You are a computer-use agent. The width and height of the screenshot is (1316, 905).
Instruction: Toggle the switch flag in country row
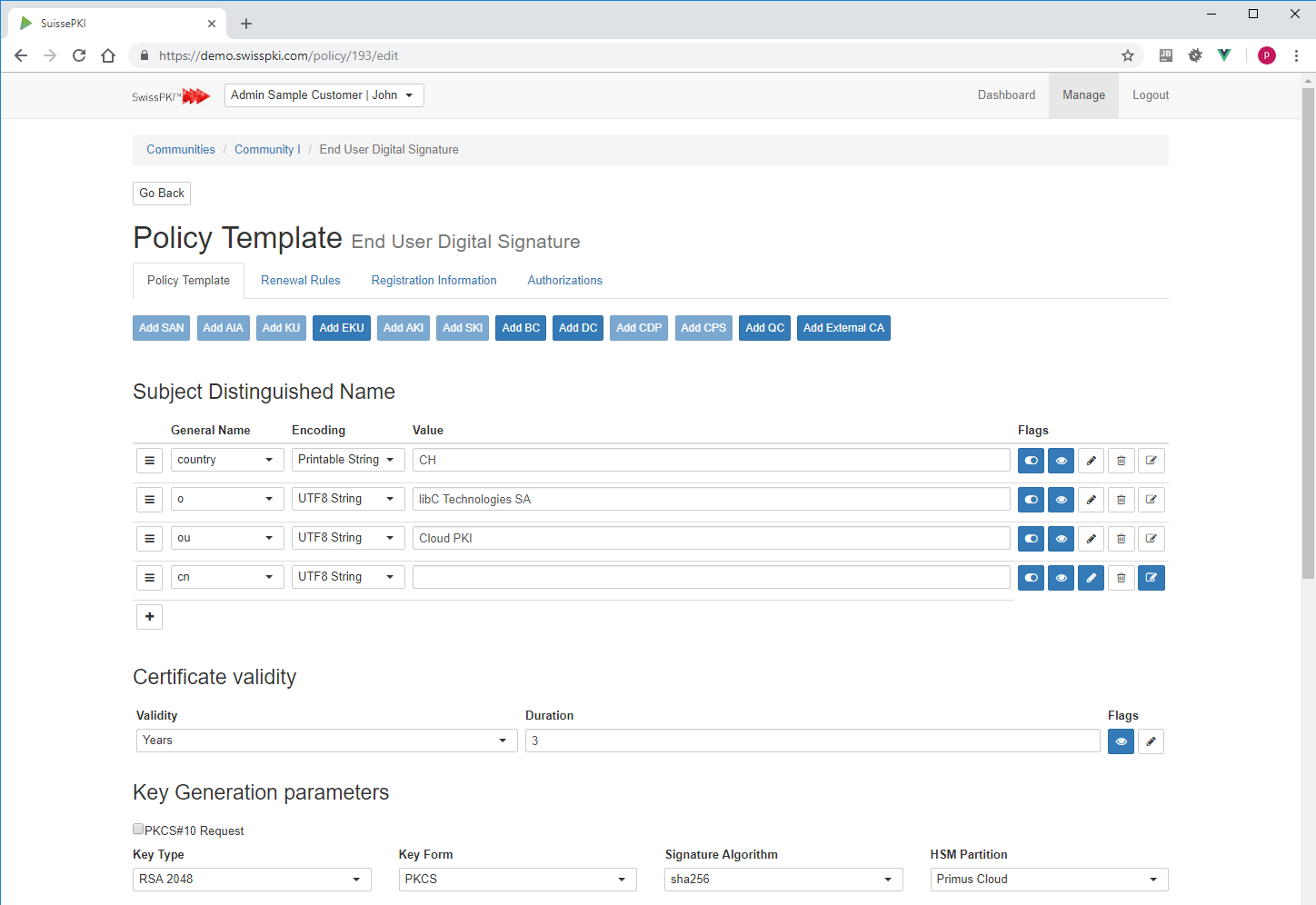point(1031,461)
